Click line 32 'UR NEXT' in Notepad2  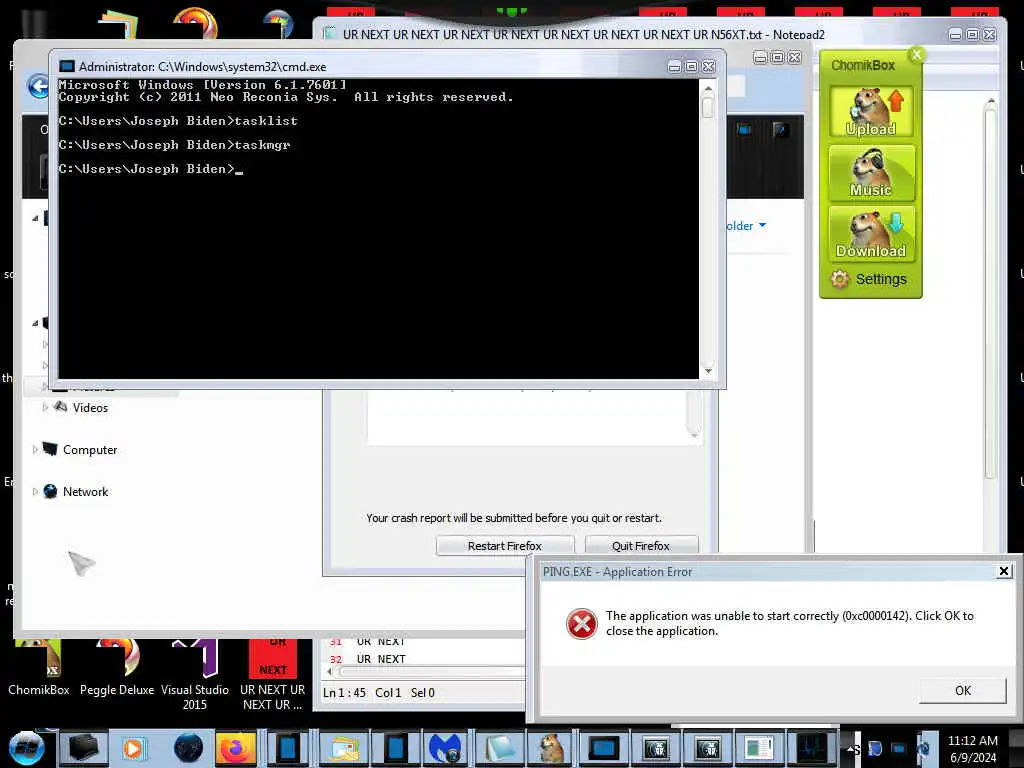pos(381,659)
